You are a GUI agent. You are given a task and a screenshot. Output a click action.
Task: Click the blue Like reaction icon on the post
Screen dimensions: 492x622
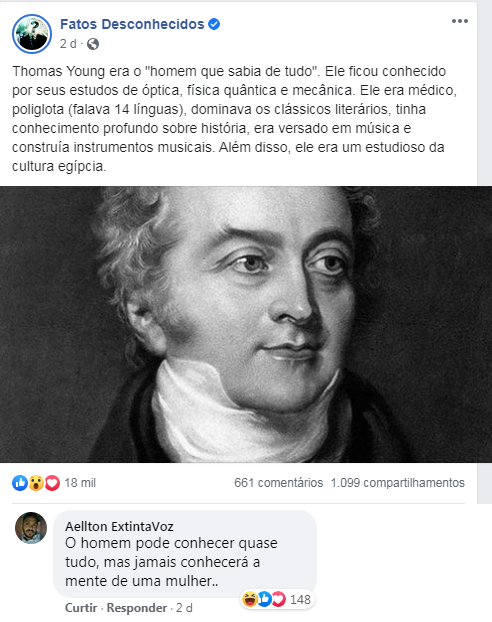(x=20, y=483)
